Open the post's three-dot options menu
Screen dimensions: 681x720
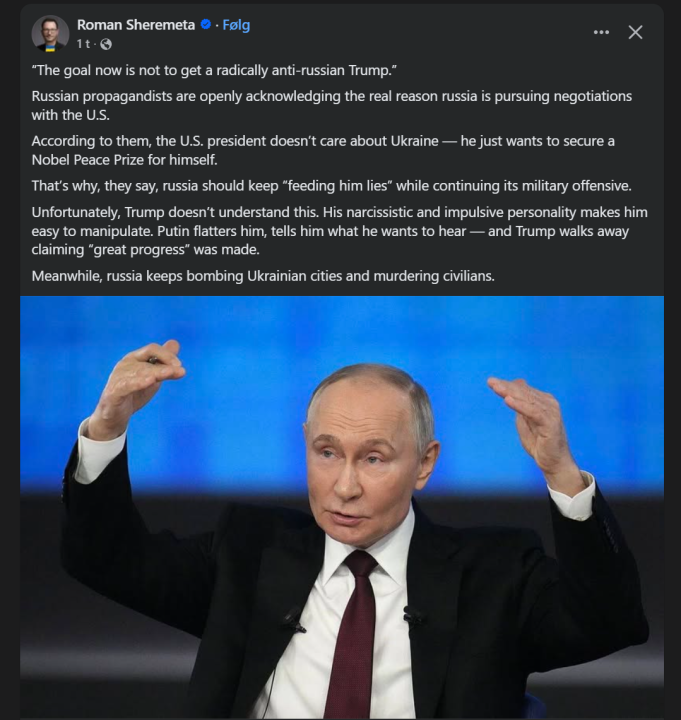pyautogui.click(x=600, y=32)
